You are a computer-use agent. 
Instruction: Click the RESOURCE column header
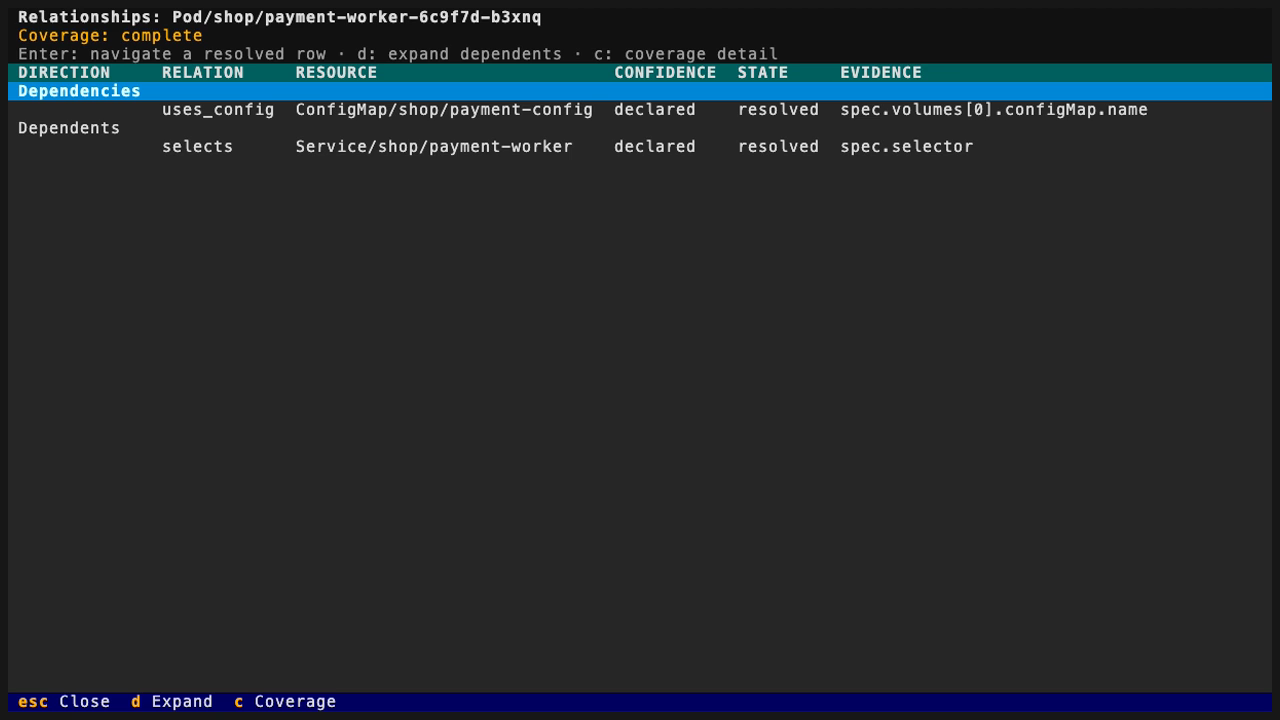pos(336,73)
